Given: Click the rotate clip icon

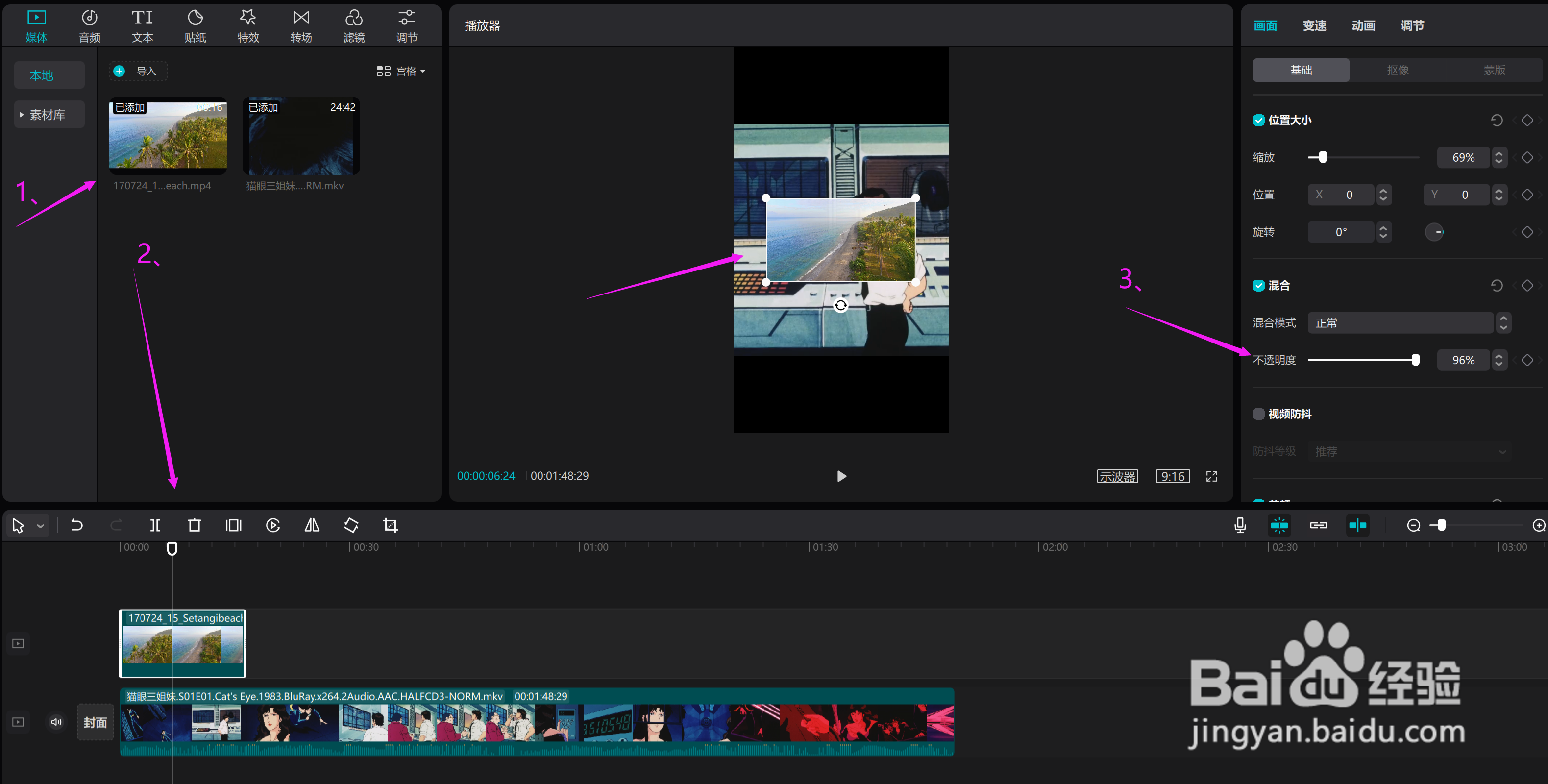Looking at the screenshot, I should point(351,525).
